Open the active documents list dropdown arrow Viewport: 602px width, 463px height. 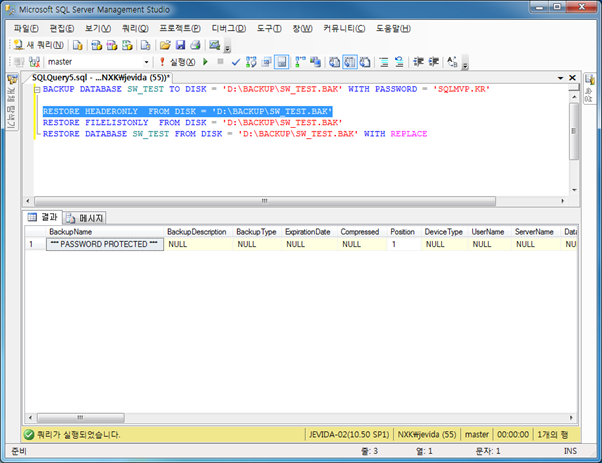click(x=560, y=78)
